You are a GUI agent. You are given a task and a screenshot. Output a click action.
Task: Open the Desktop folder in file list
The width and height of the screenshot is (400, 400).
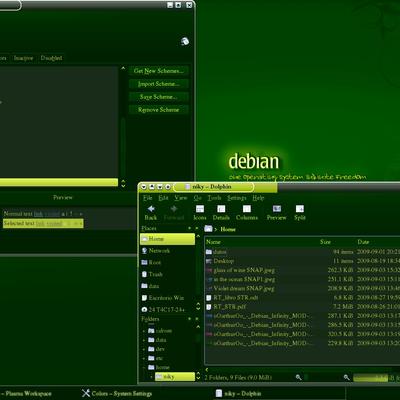[220, 261]
